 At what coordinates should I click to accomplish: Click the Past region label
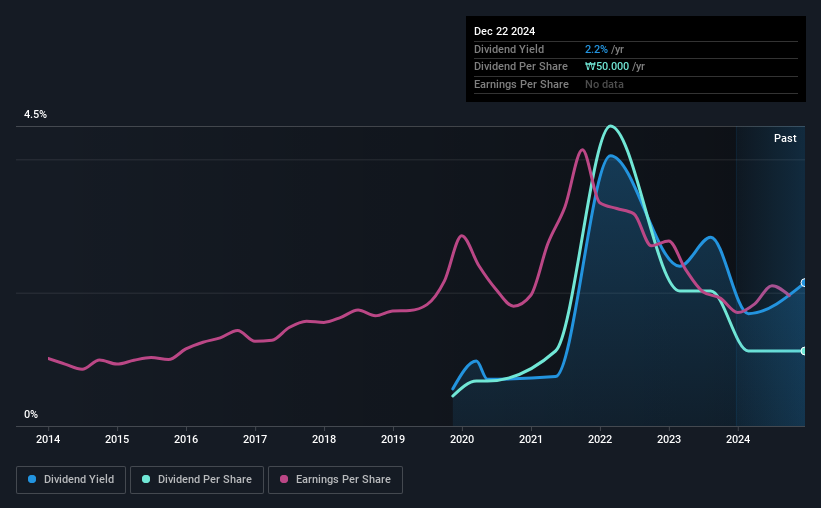coord(785,138)
